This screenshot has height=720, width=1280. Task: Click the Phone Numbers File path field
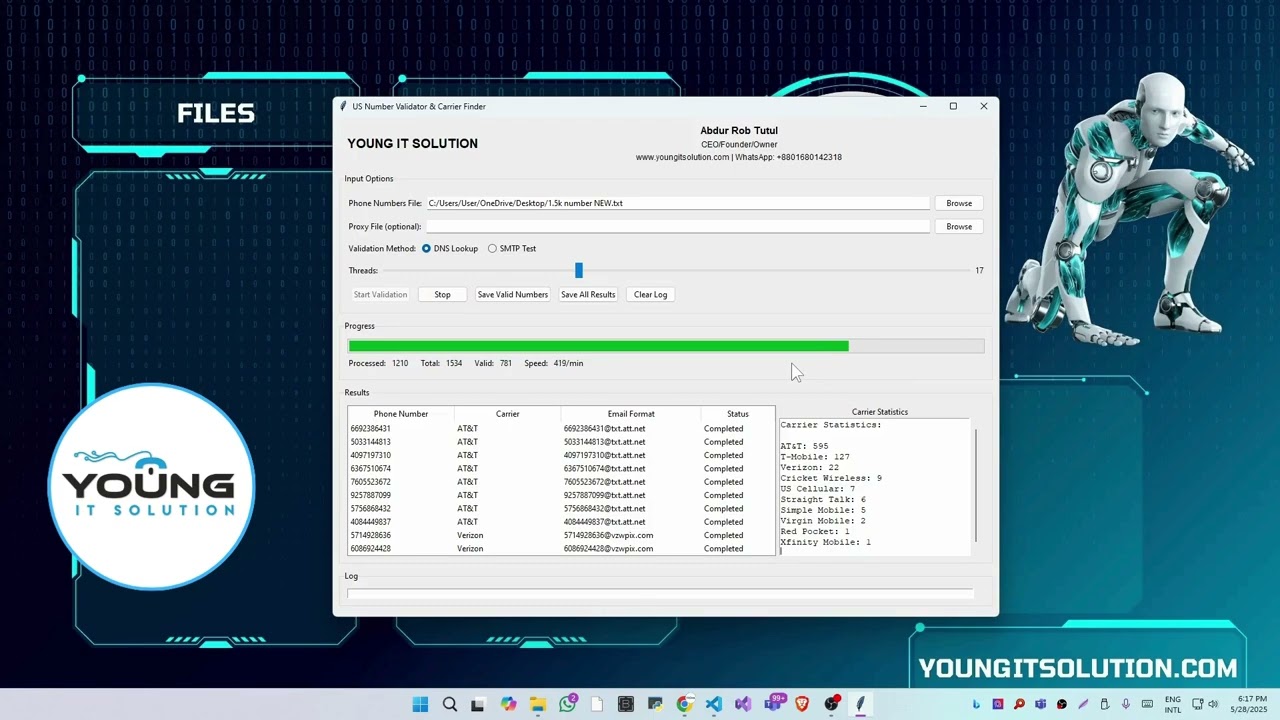pyautogui.click(x=678, y=203)
